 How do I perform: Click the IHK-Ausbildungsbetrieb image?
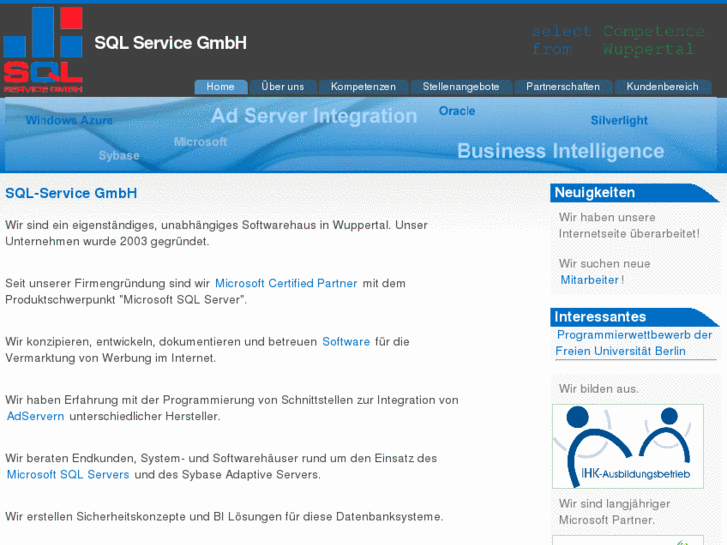click(x=628, y=446)
